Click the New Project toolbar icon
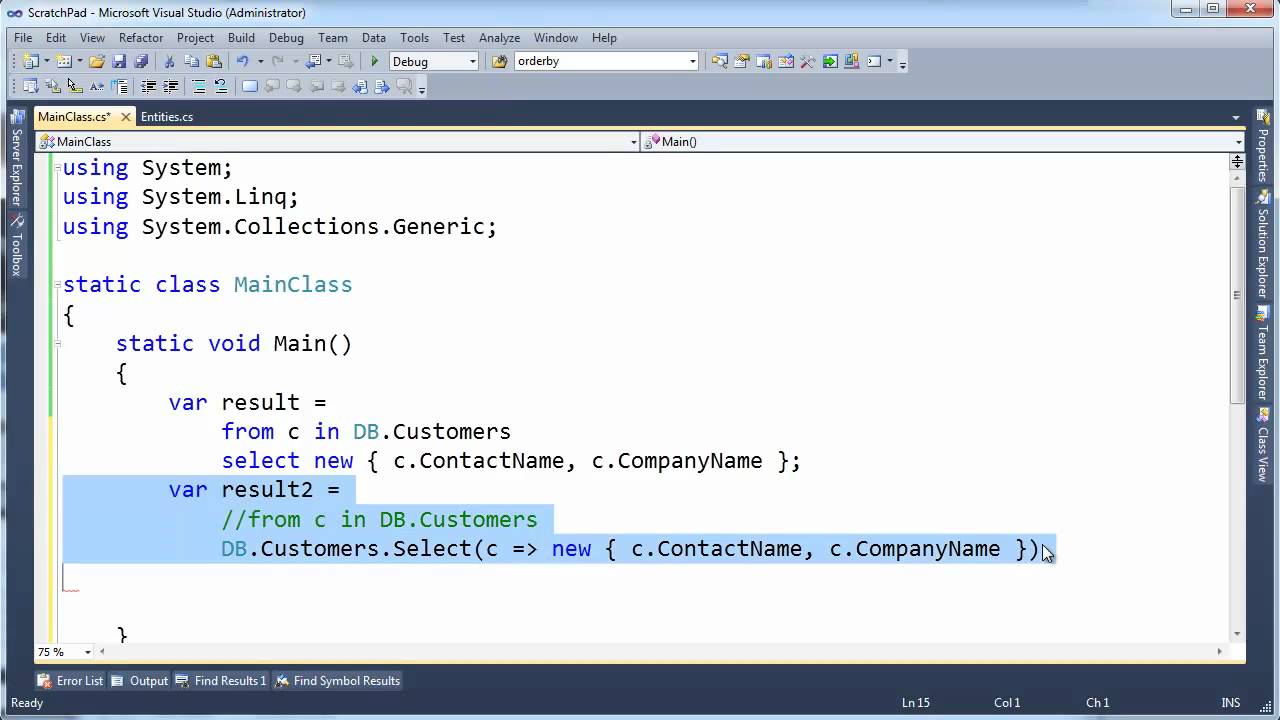This screenshot has width=1280, height=720. 30,61
